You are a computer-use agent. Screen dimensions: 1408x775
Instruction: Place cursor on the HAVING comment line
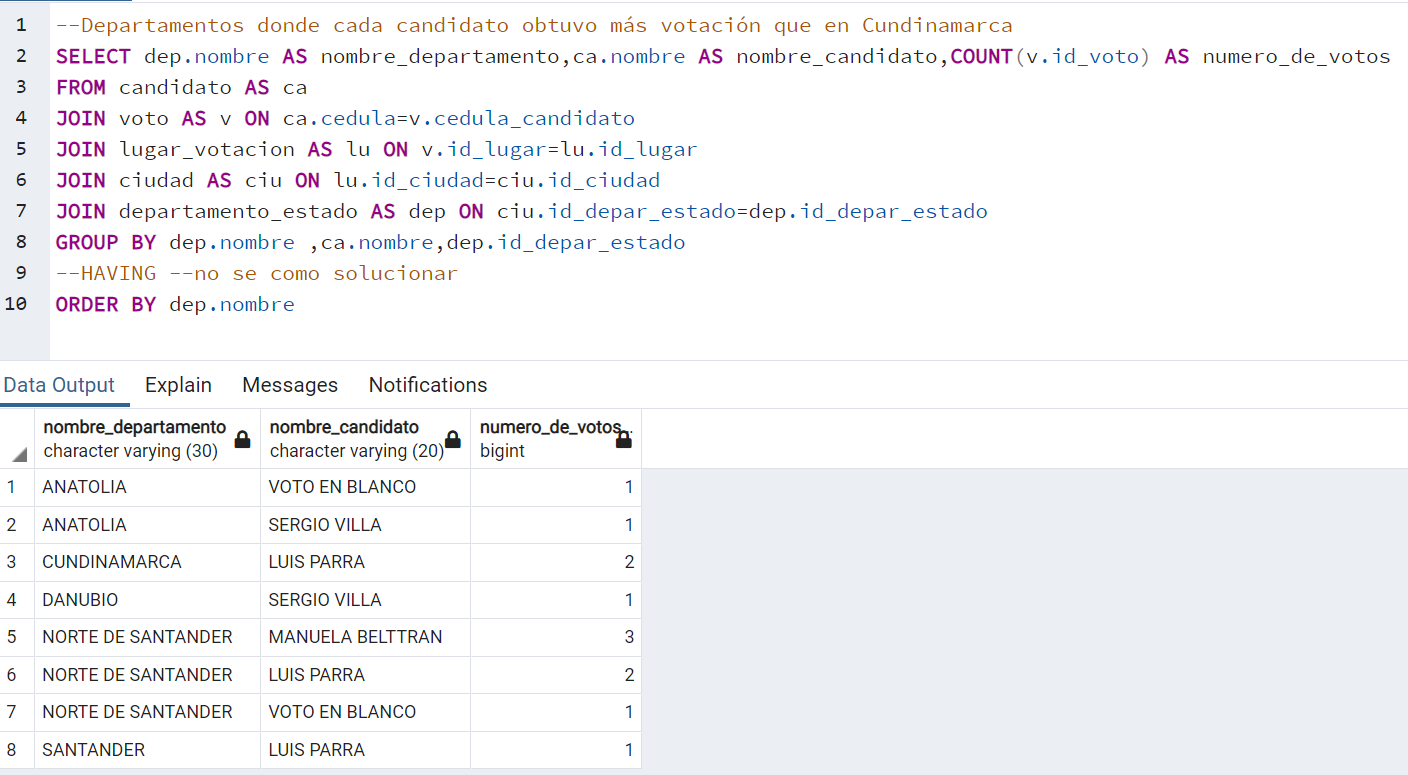257,273
